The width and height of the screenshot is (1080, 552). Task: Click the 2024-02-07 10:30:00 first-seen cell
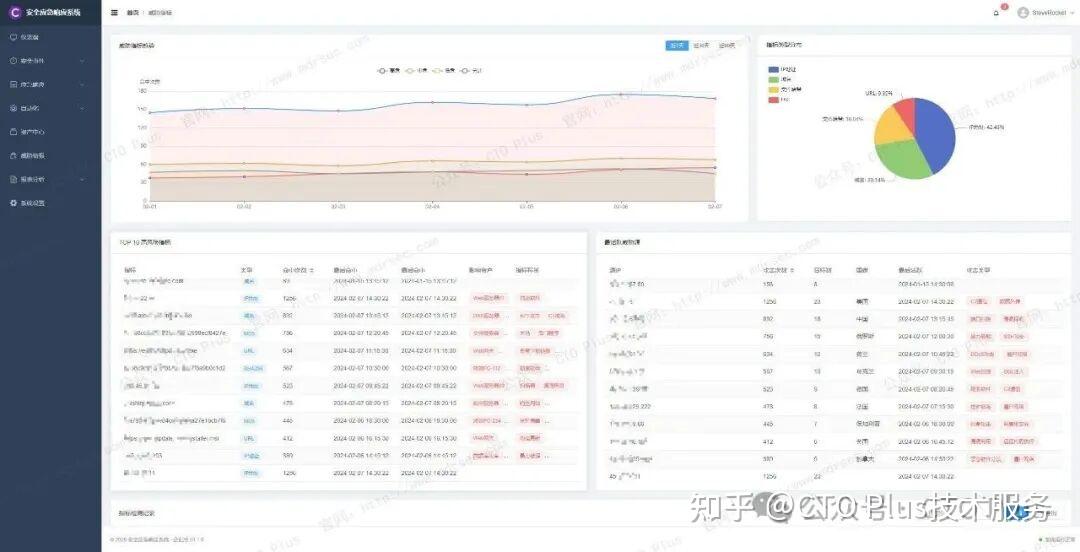point(361,369)
